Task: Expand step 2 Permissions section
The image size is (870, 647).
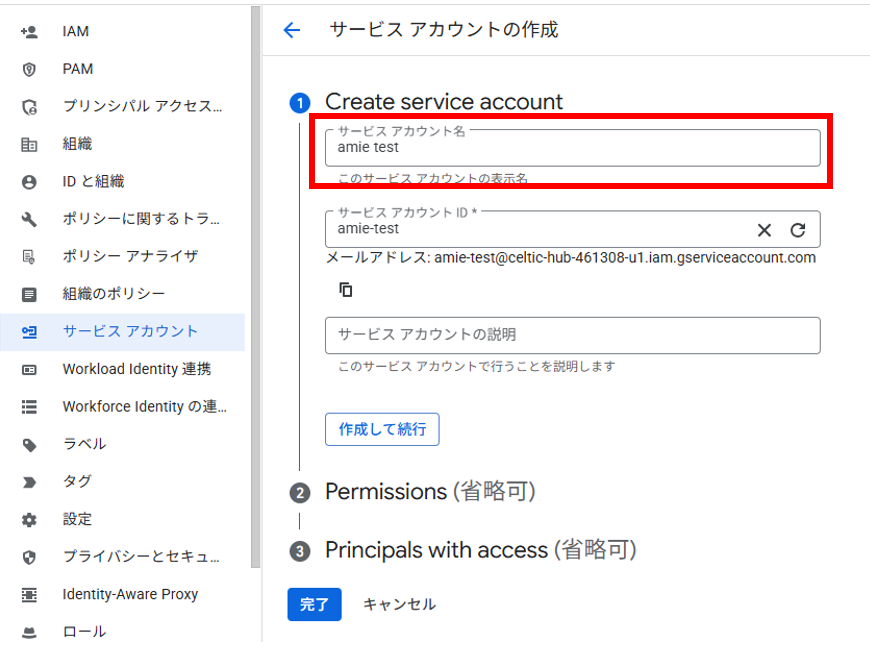Action: (x=430, y=492)
